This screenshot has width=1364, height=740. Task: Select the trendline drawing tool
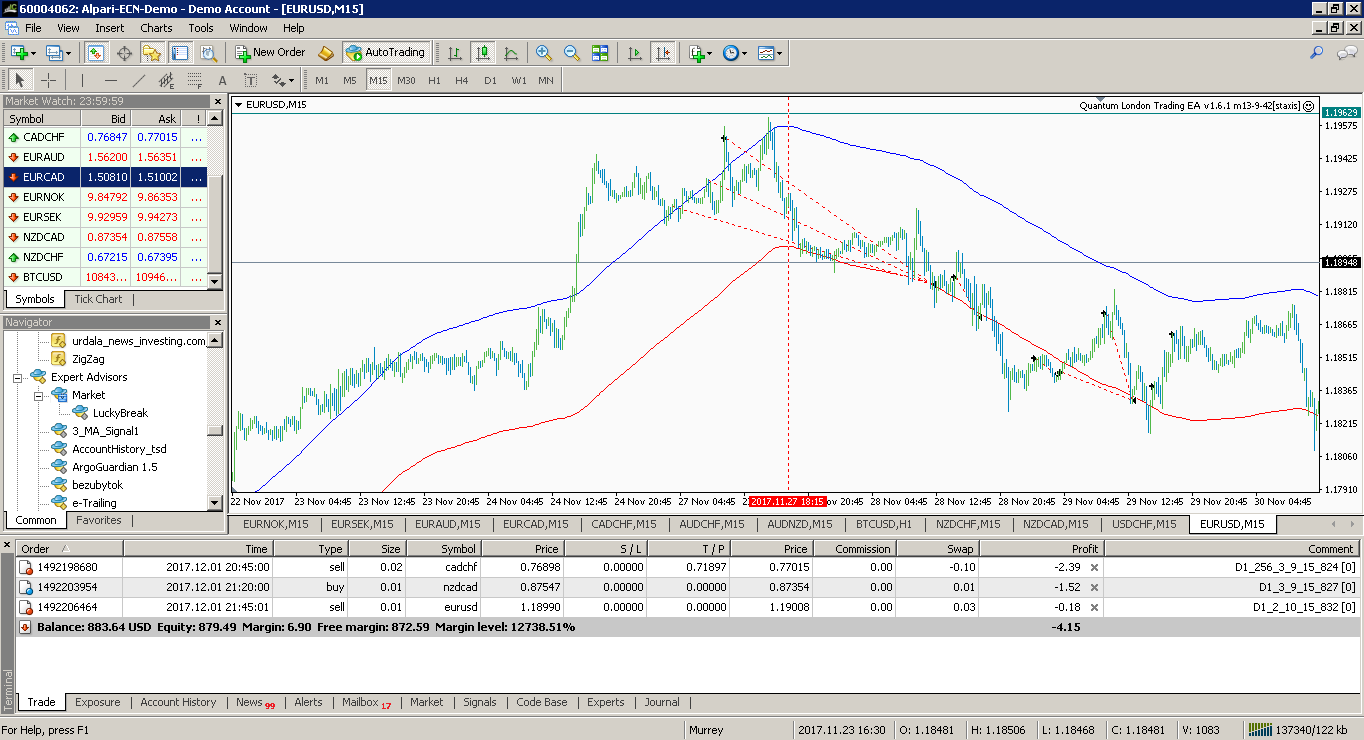pos(138,80)
